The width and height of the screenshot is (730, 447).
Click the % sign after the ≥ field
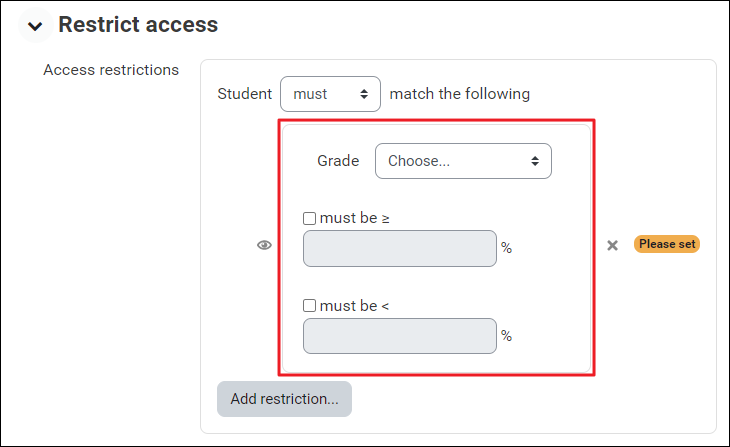(507, 248)
